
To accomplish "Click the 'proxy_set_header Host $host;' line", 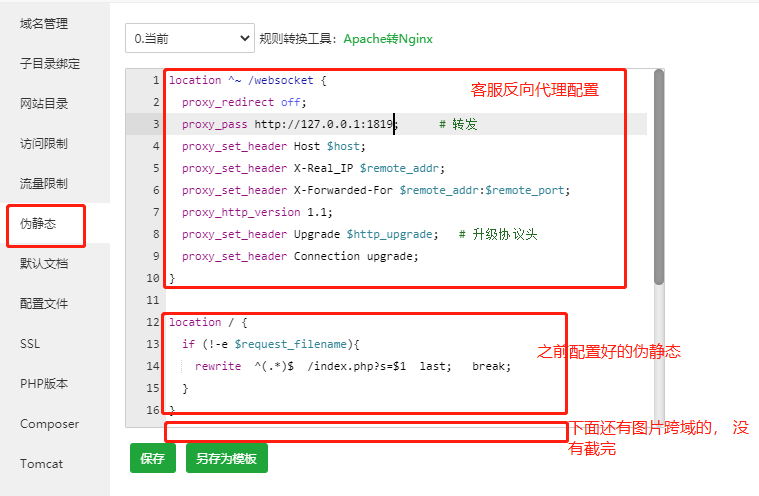I will coord(273,146).
